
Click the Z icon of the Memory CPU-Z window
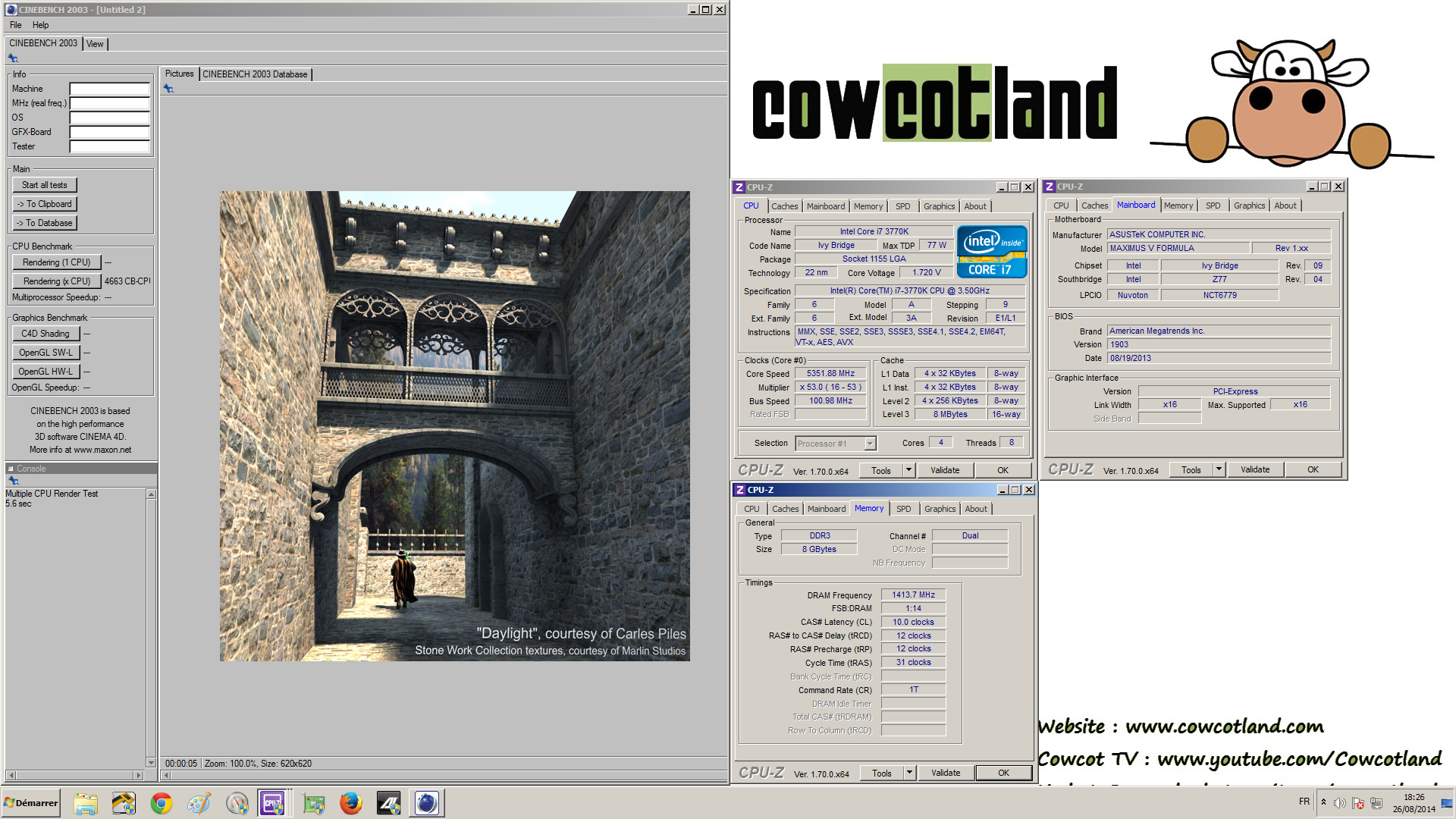(x=740, y=490)
